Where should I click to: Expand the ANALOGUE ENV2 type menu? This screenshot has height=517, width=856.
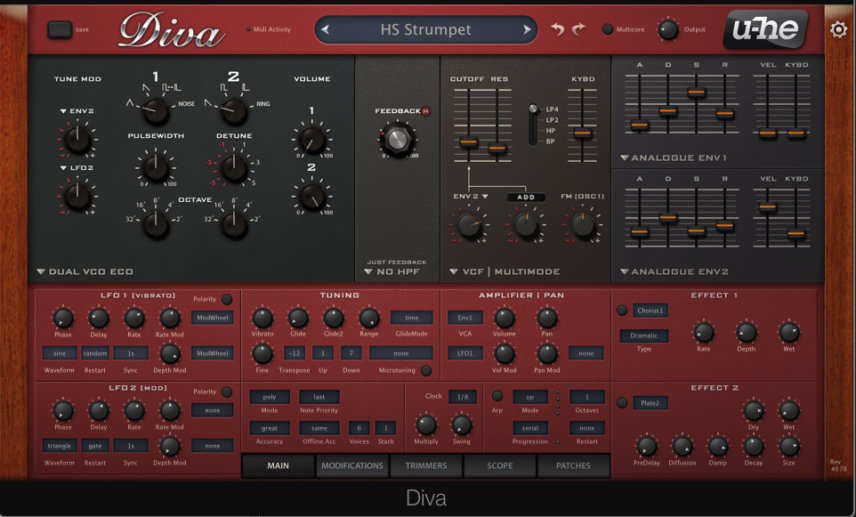tap(674, 271)
